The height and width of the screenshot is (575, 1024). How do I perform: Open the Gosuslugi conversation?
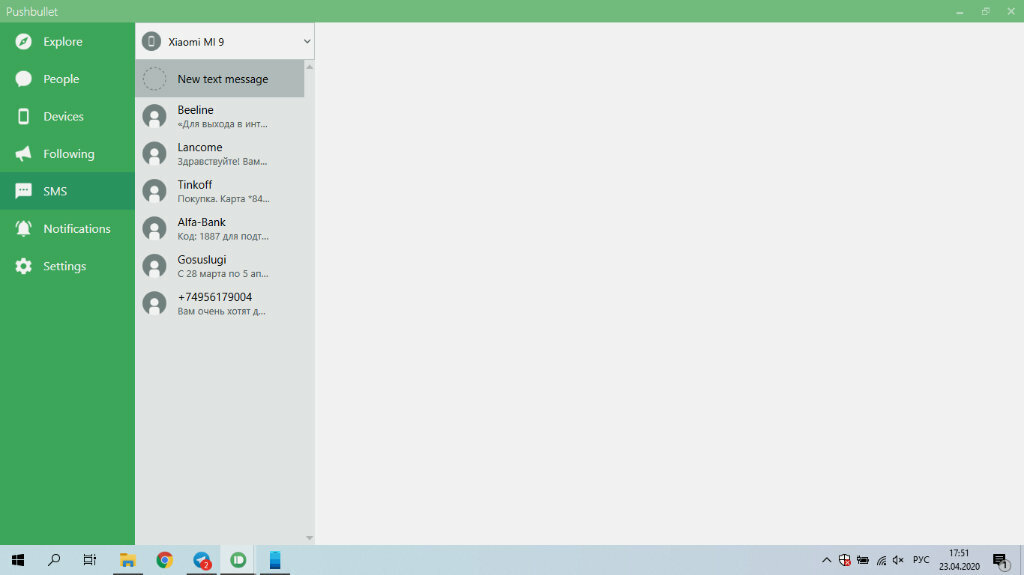click(x=220, y=266)
